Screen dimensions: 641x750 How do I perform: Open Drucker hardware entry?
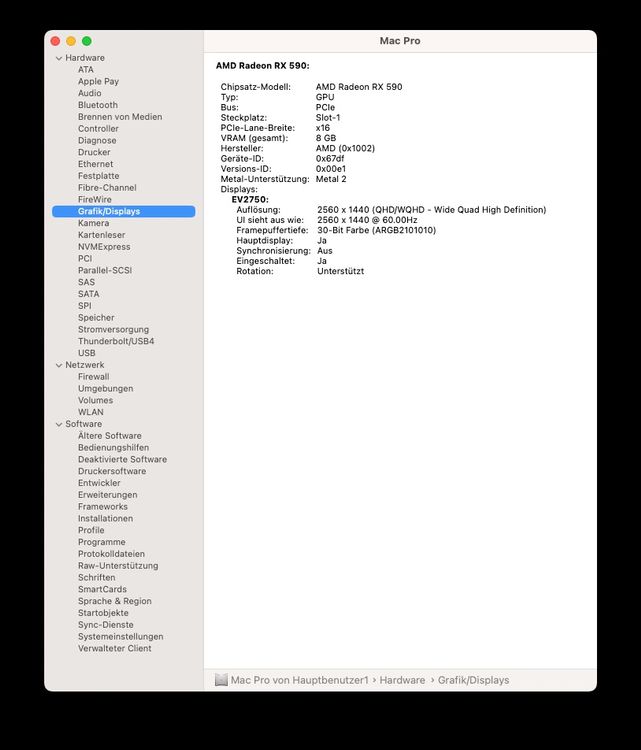[x=94, y=152]
